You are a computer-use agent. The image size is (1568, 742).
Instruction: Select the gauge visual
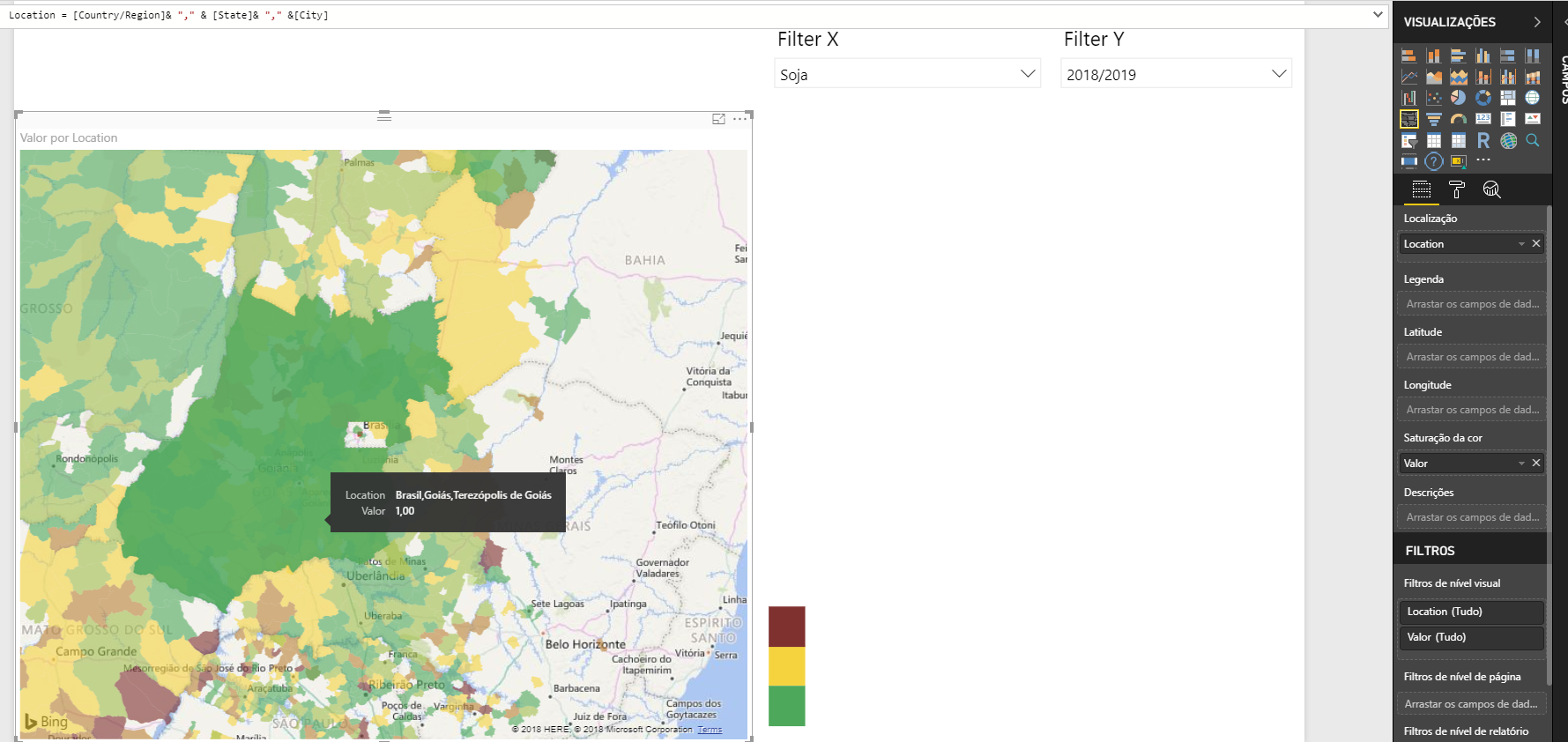(1459, 119)
